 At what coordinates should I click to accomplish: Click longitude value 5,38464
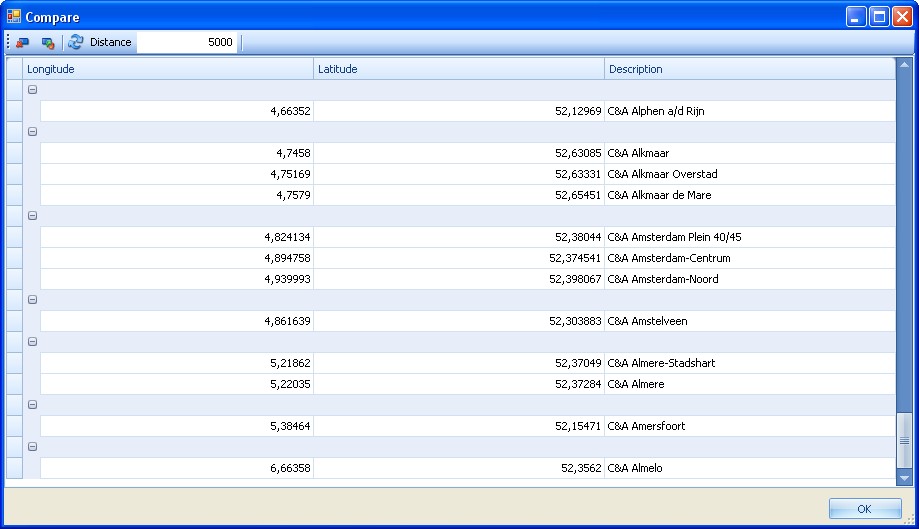click(x=290, y=426)
